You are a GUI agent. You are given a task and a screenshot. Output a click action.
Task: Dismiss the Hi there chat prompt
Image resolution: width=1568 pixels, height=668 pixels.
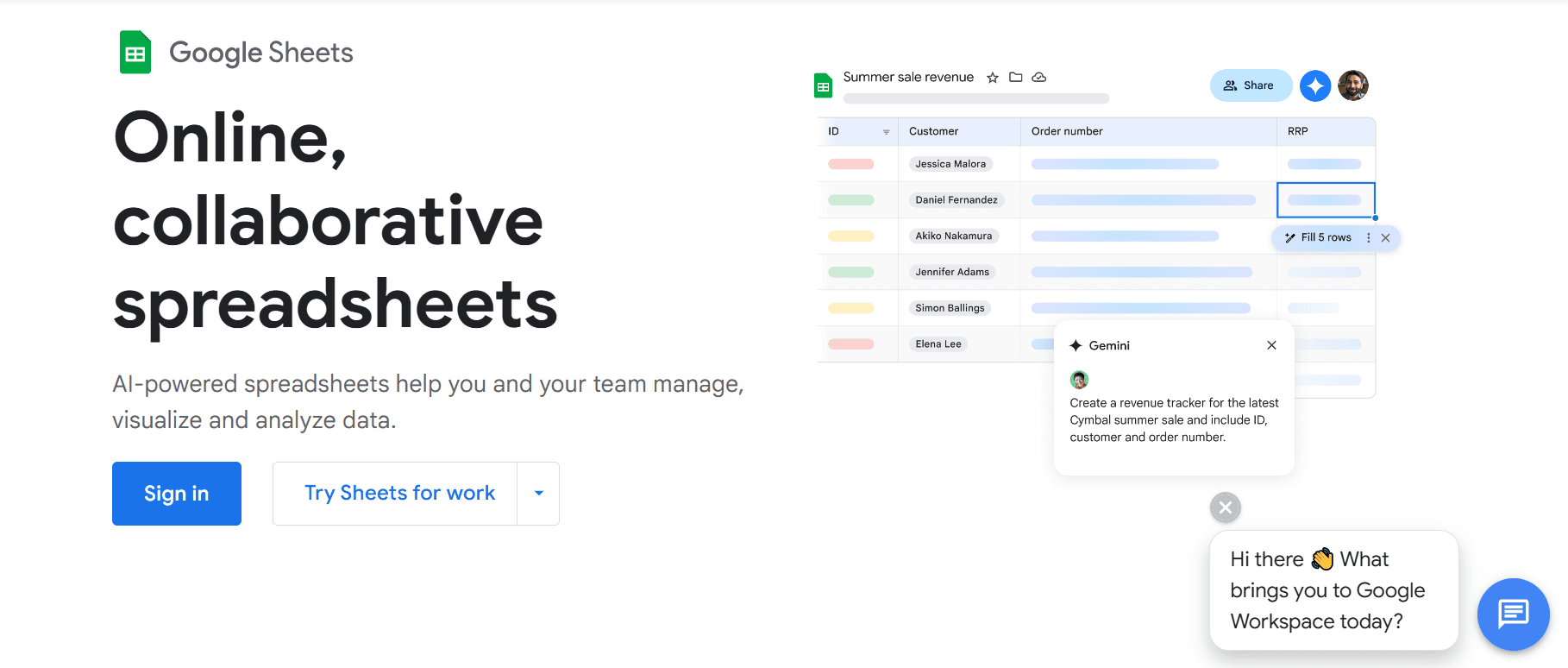click(x=1226, y=507)
